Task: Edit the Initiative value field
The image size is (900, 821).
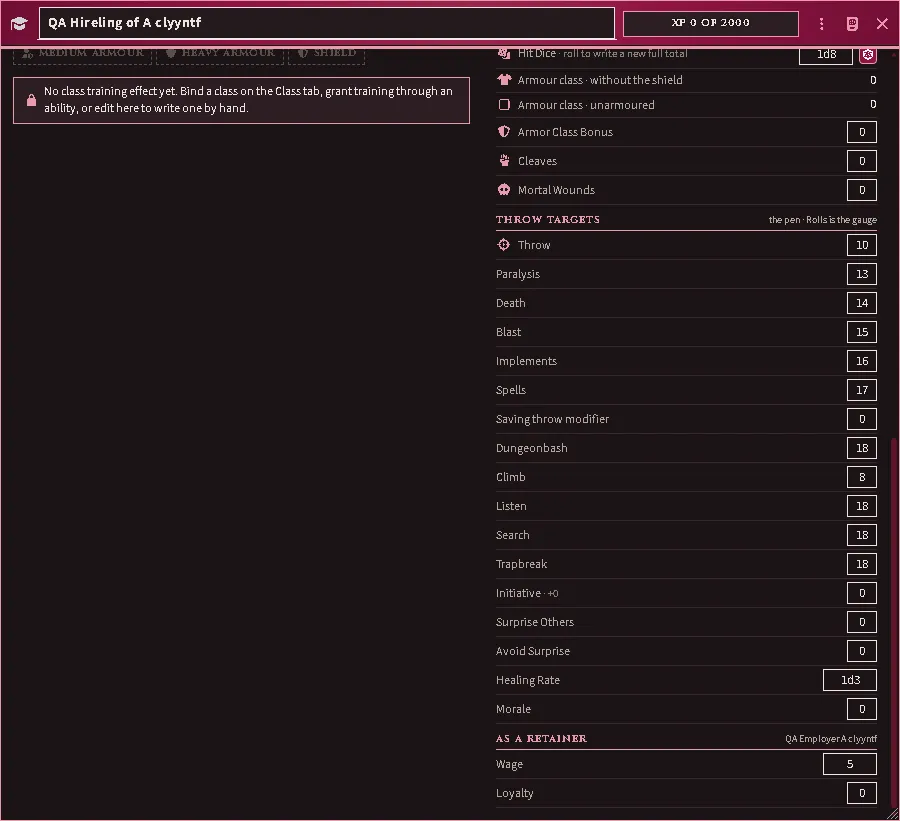Action: (862, 593)
